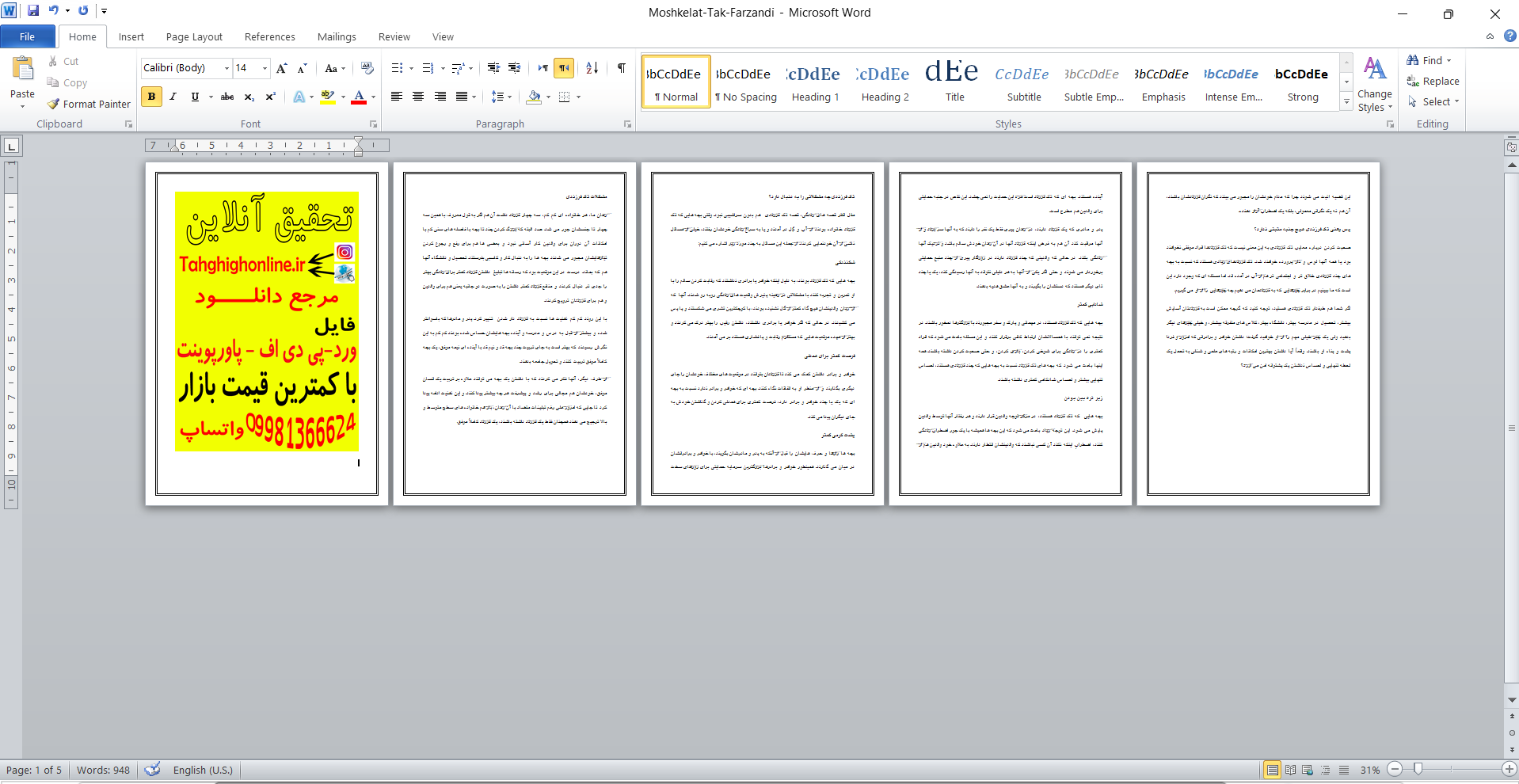The height and width of the screenshot is (784, 1519).
Task: Click the vertical scrollbar down arrow
Action: click(x=1512, y=700)
